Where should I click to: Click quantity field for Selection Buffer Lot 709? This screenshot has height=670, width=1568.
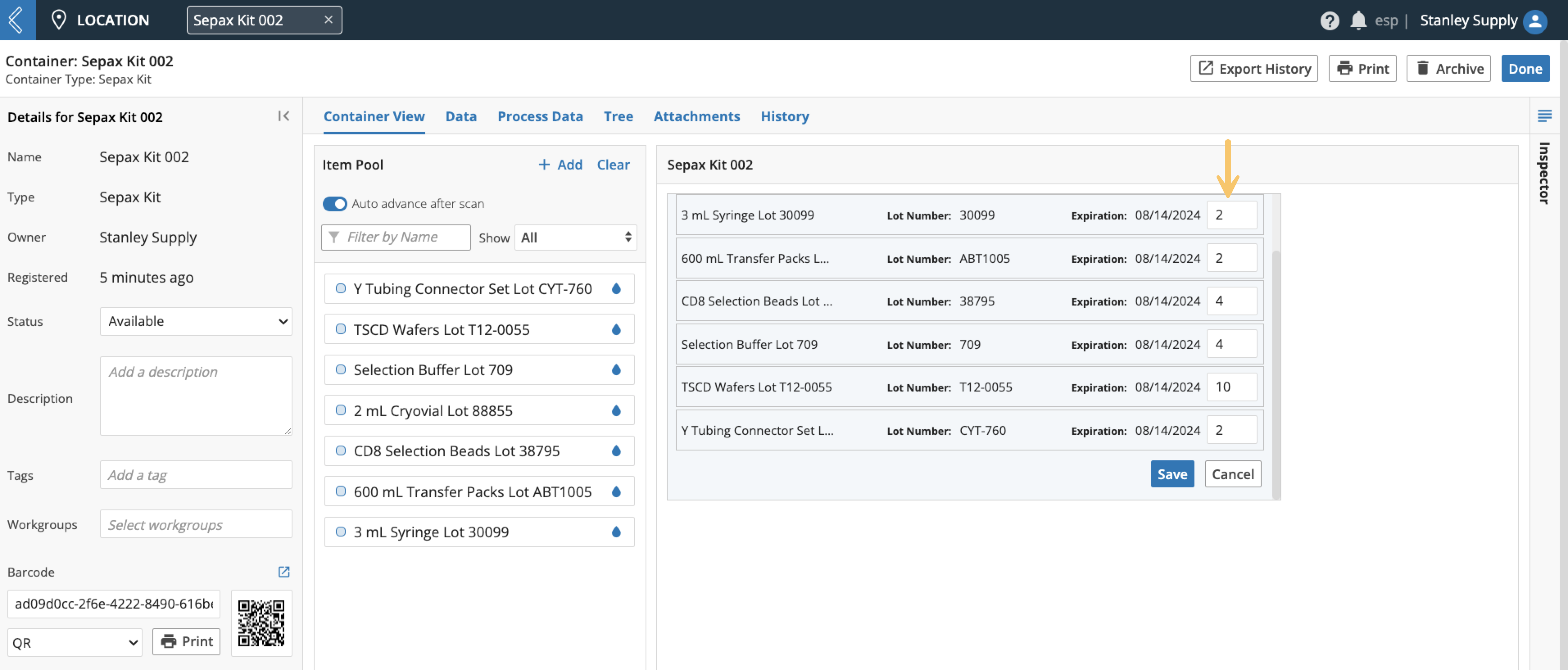(x=1232, y=344)
